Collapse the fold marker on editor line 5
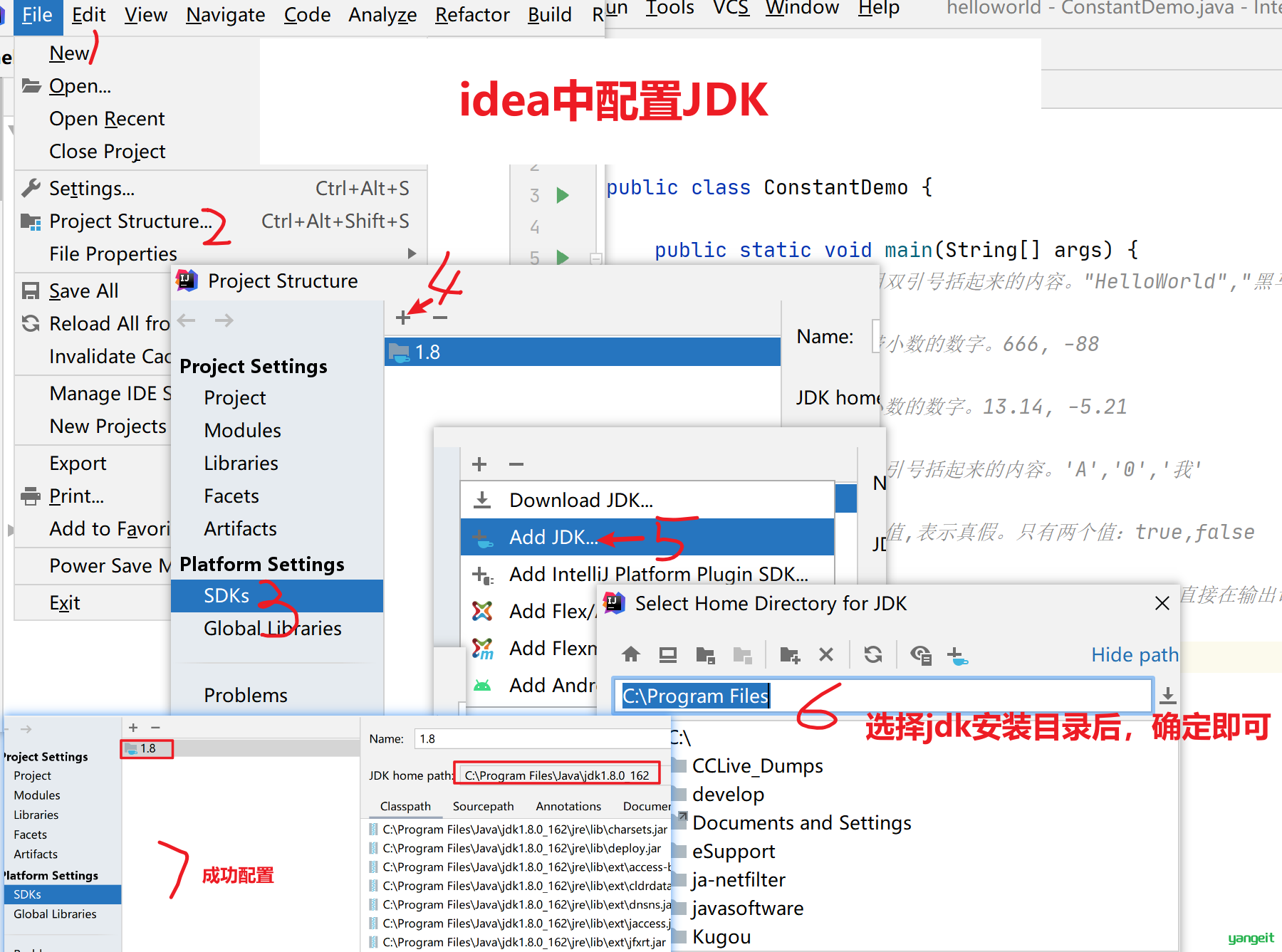Viewport: 1282px width, 952px height. point(596,258)
